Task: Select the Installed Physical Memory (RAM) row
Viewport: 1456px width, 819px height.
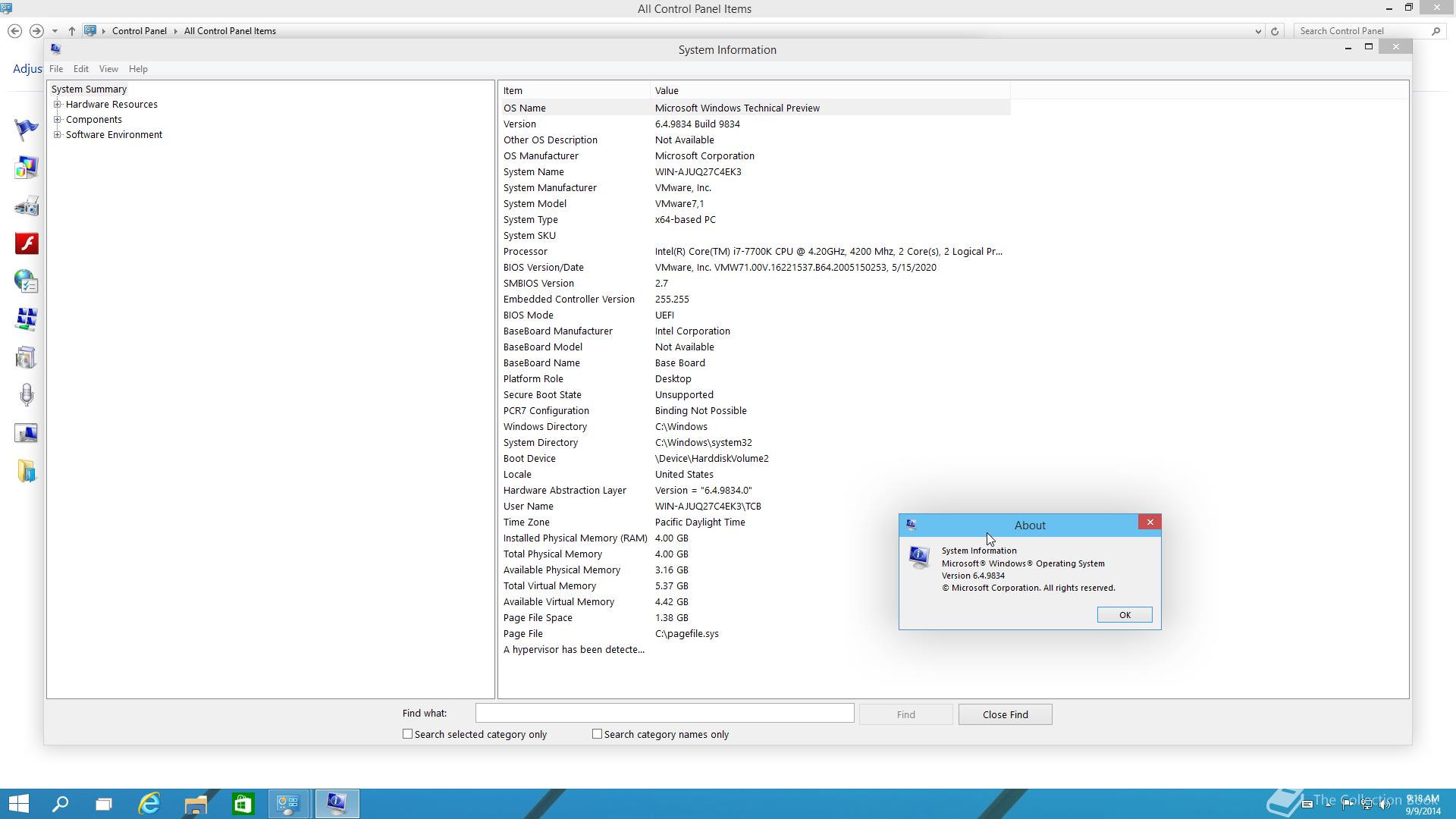Action: click(x=755, y=538)
